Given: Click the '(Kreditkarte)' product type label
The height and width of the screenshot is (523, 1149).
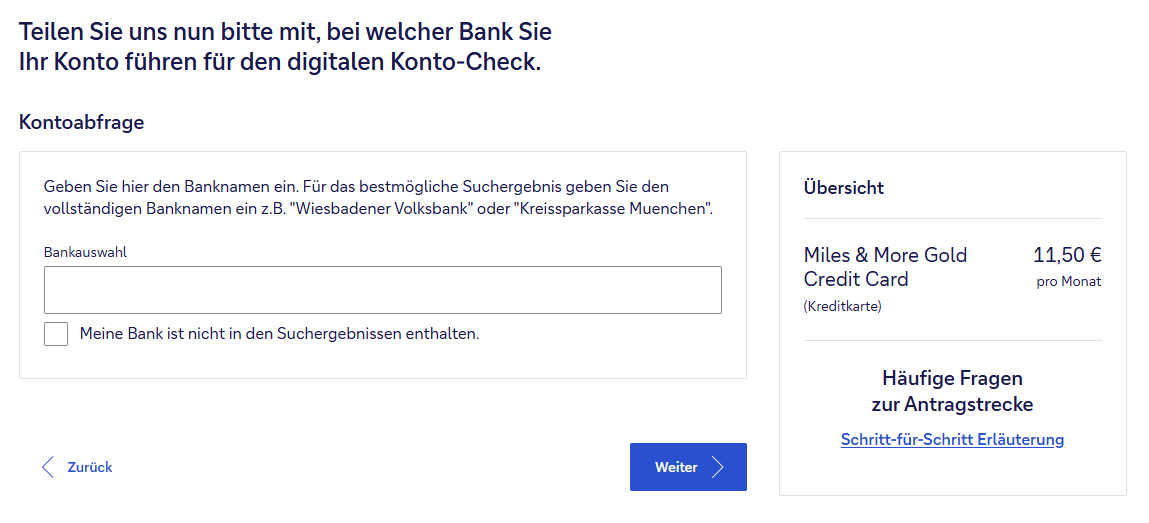Looking at the screenshot, I should (x=842, y=307).
